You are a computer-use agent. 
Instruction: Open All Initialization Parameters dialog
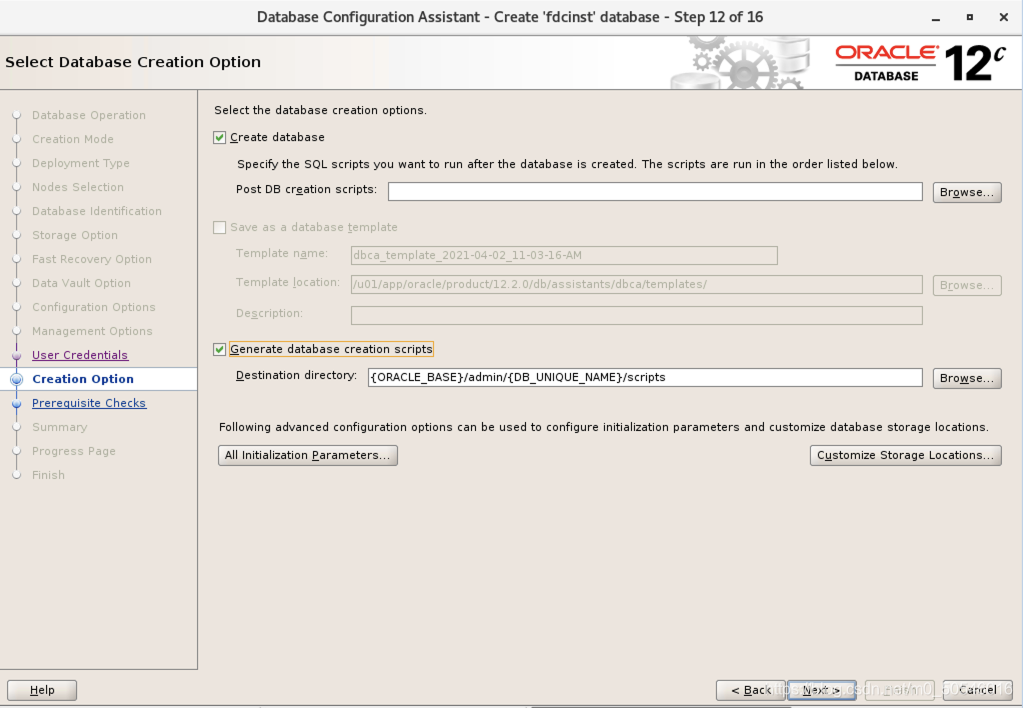[x=308, y=455]
